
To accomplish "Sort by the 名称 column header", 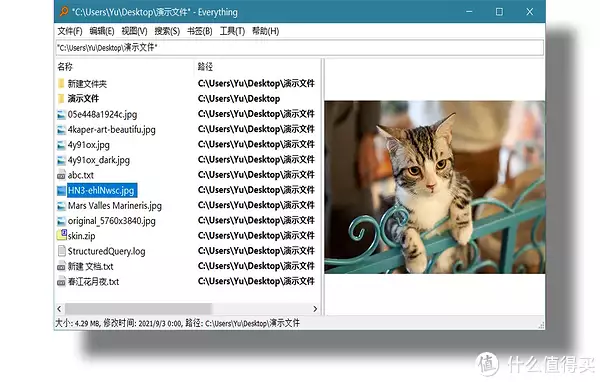I will tap(125, 67).
